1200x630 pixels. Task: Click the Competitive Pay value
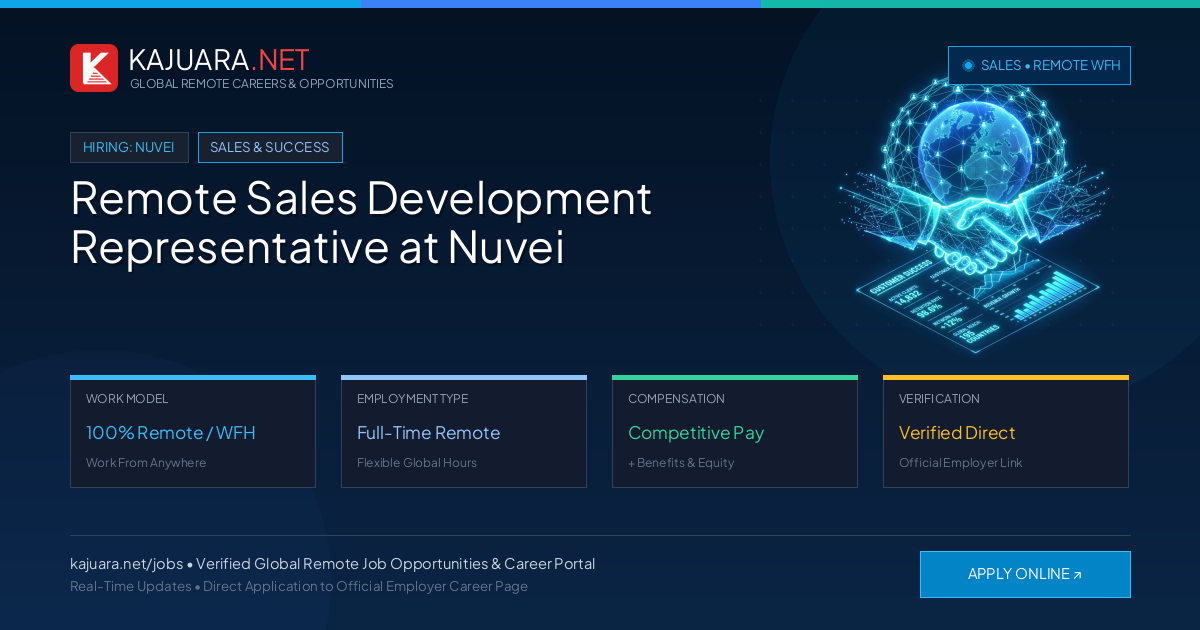click(696, 433)
